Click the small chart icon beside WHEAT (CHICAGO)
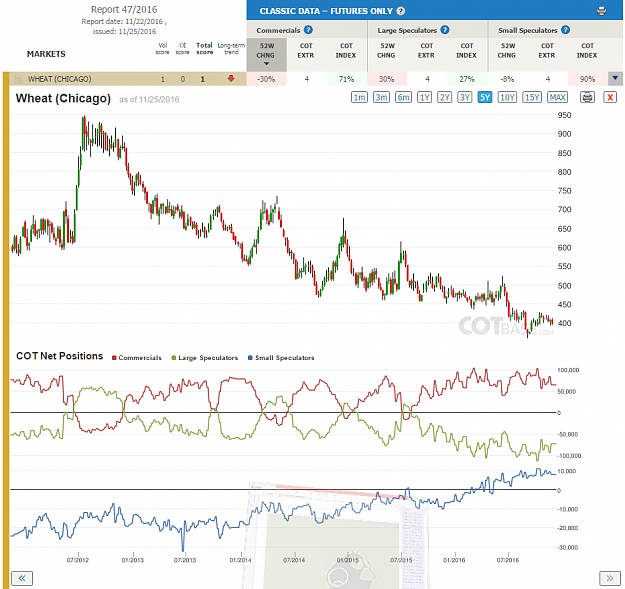The width and height of the screenshot is (625, 589). pyautogui.click(x=19, y=79)
